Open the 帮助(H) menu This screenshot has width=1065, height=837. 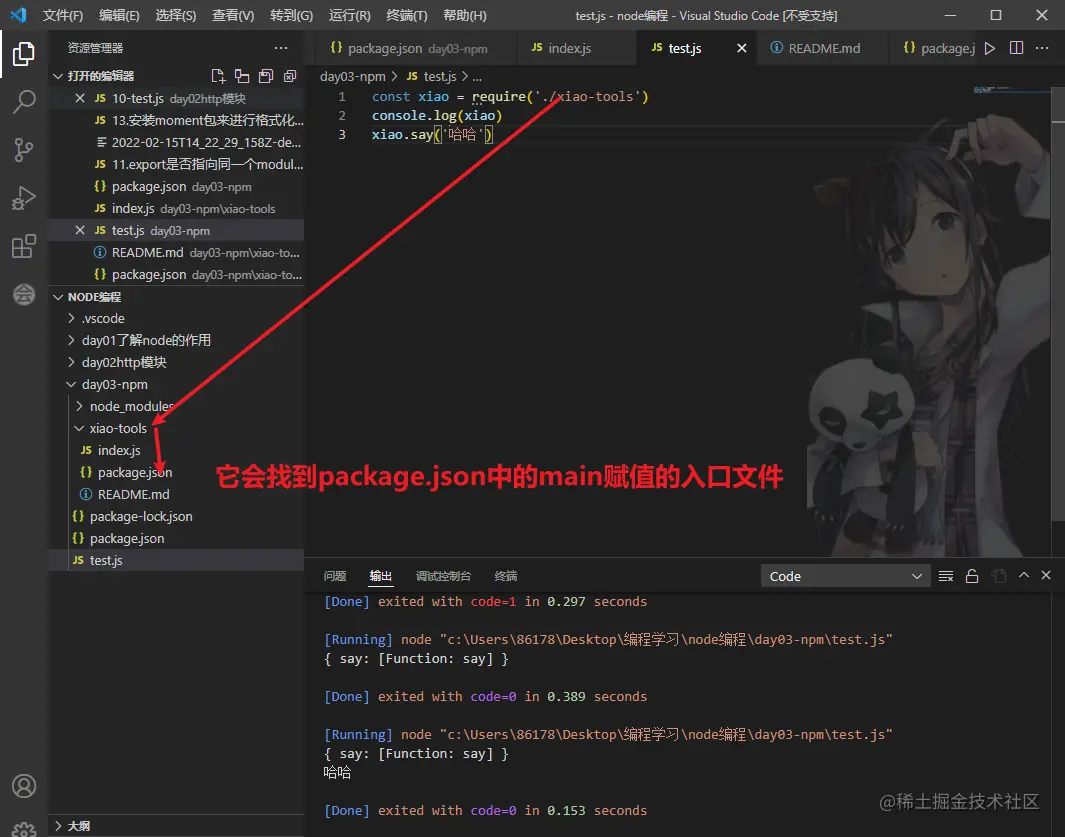click(465, 15)
